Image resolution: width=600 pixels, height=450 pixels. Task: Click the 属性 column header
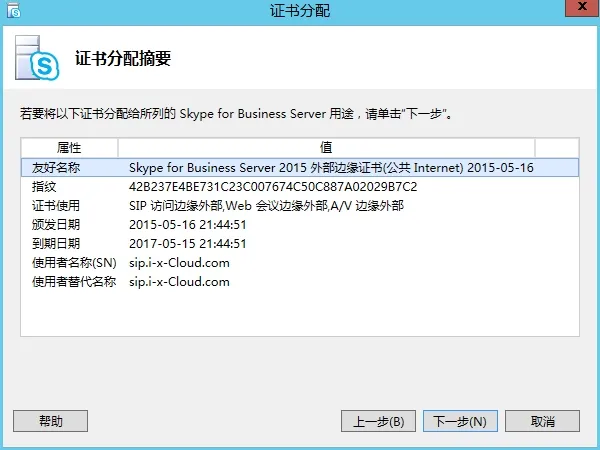pyautogui.click(x=69, y=147)
